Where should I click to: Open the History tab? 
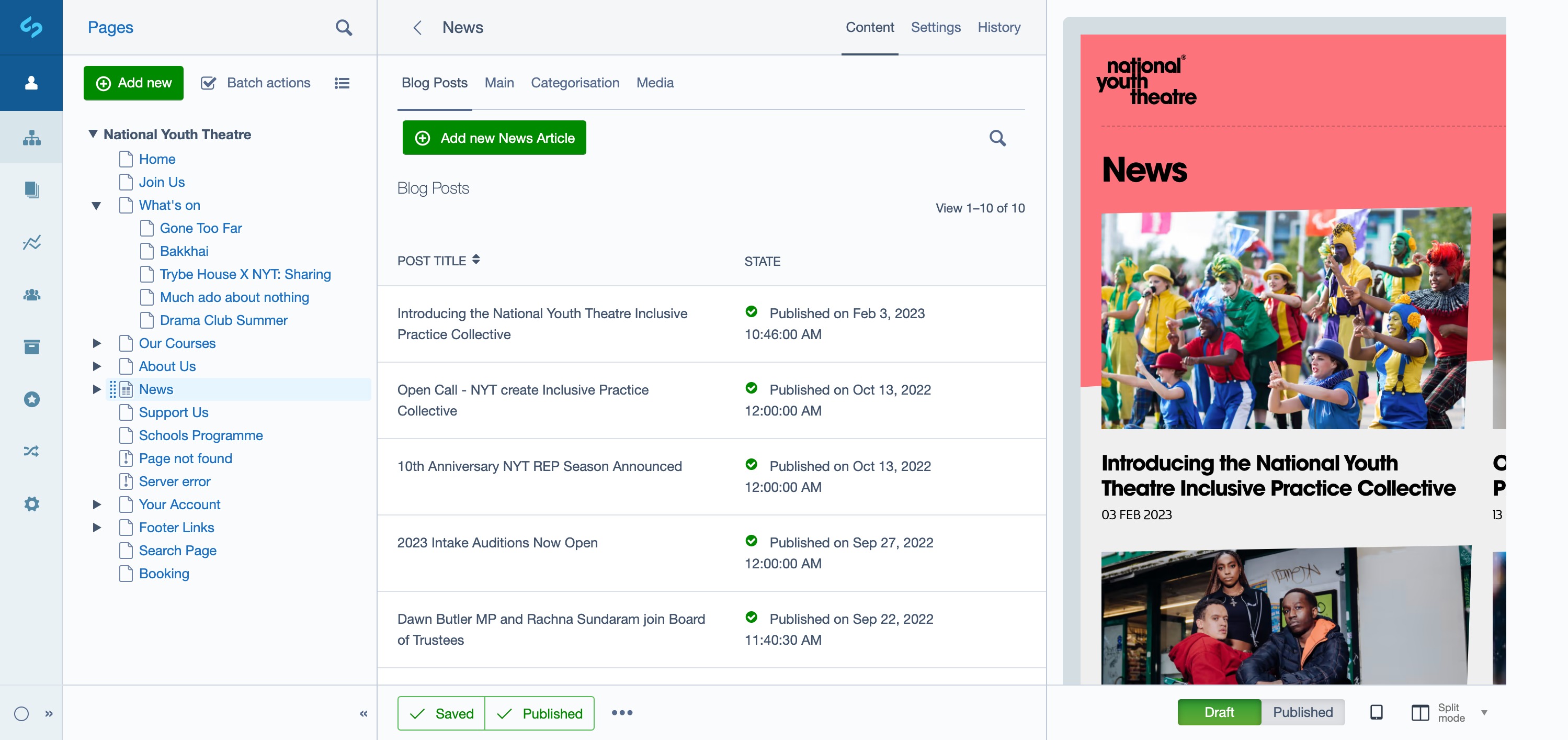[x=998, y=27]
